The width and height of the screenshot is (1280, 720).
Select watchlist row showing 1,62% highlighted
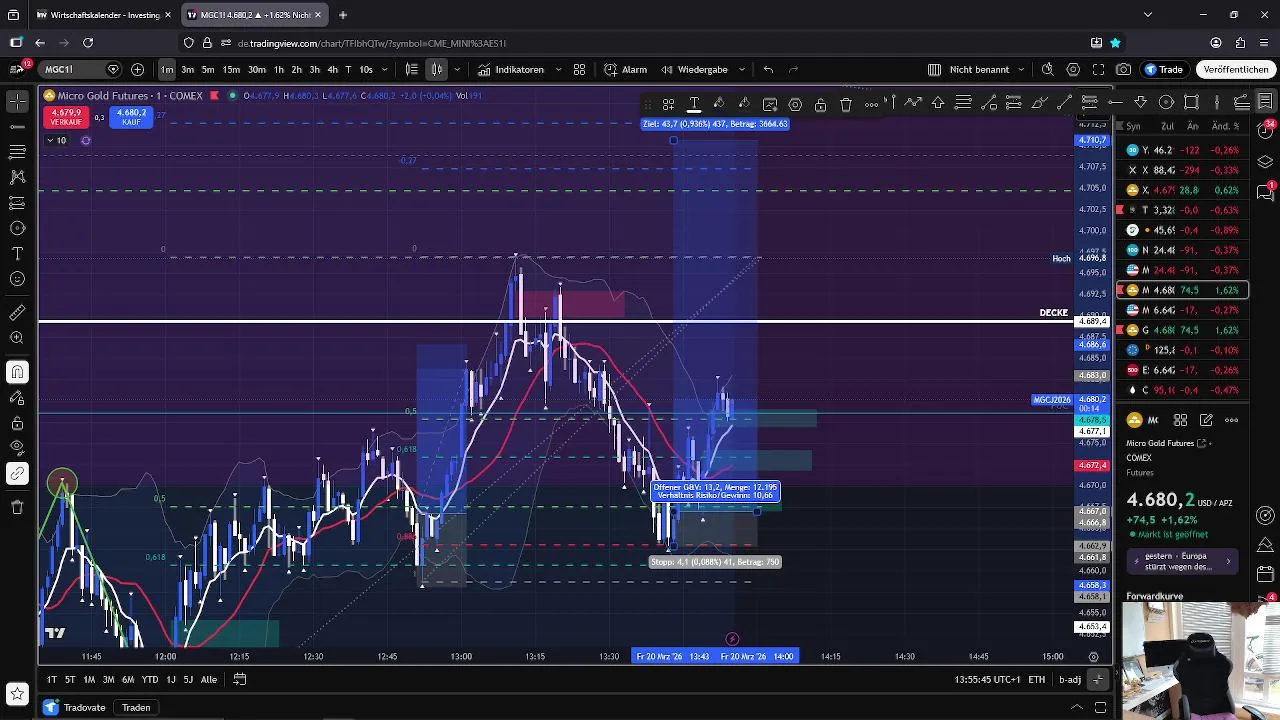1183,290
